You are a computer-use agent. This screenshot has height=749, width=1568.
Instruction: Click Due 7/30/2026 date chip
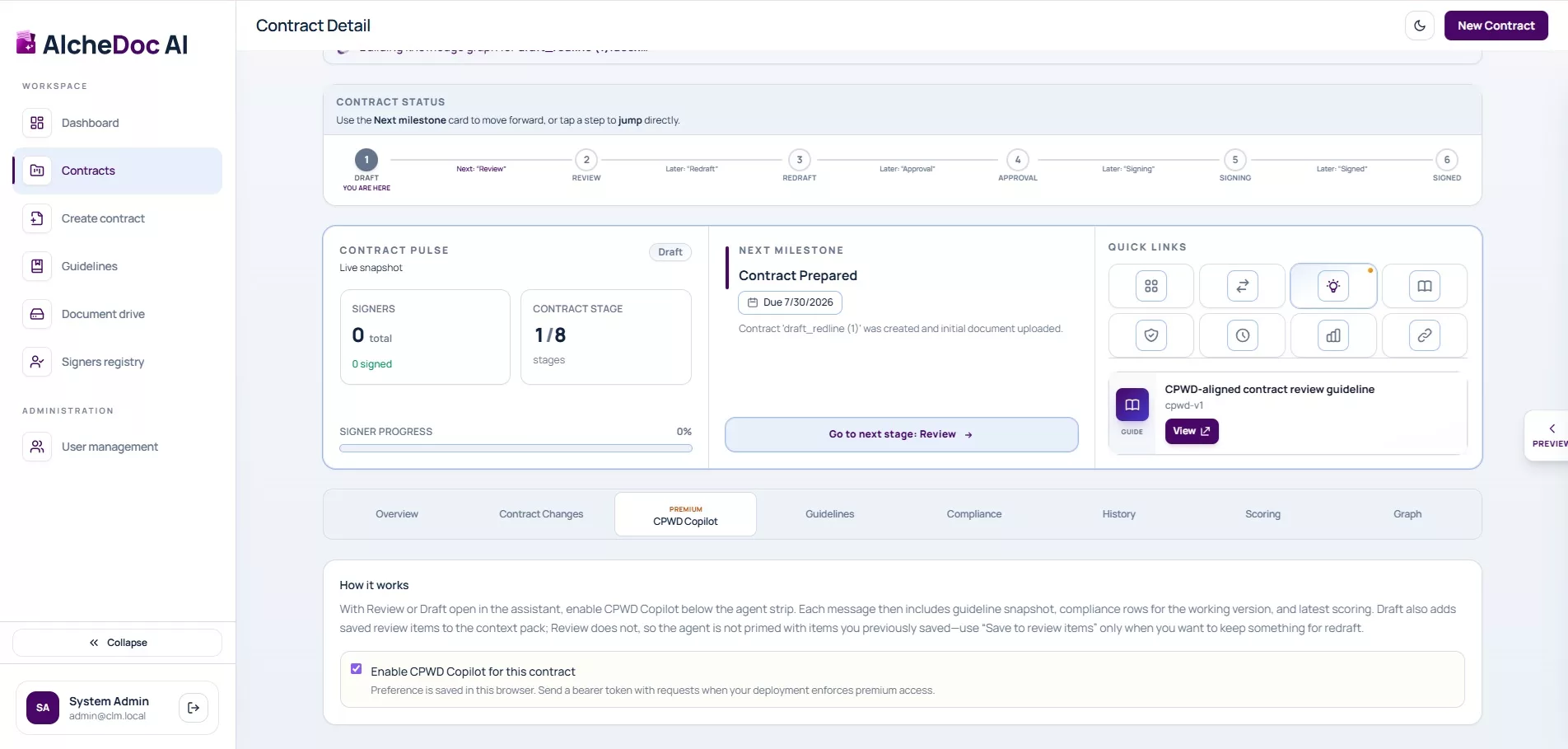[790, 302]
